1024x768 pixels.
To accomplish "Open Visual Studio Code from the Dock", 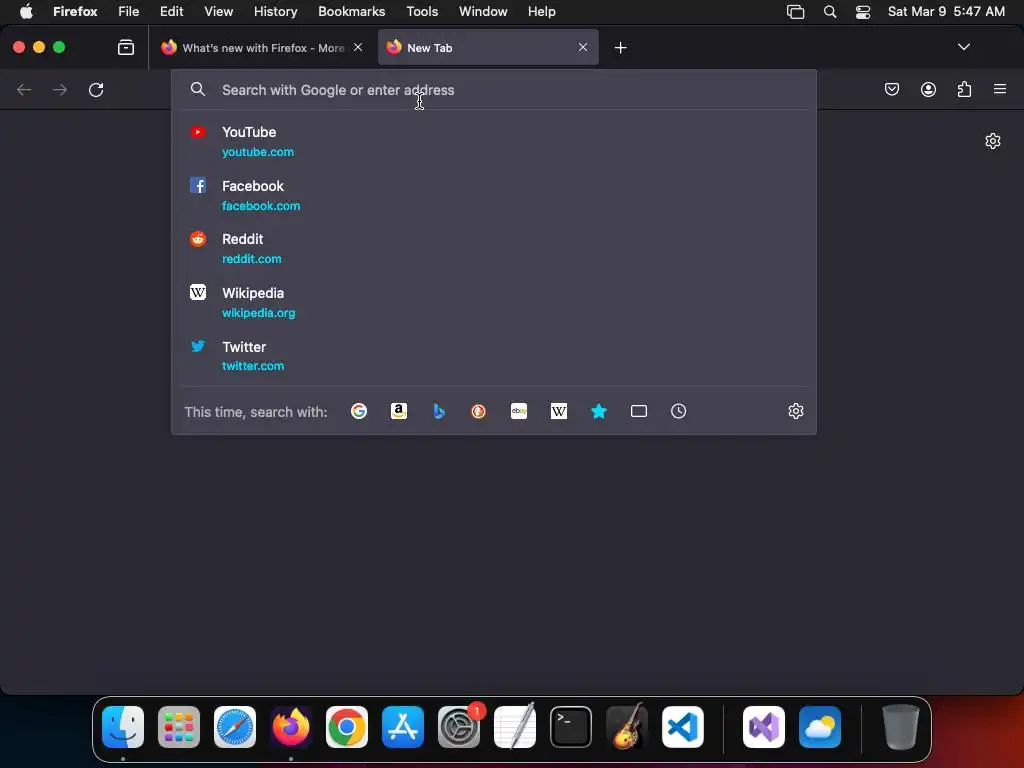I will 683,727.
